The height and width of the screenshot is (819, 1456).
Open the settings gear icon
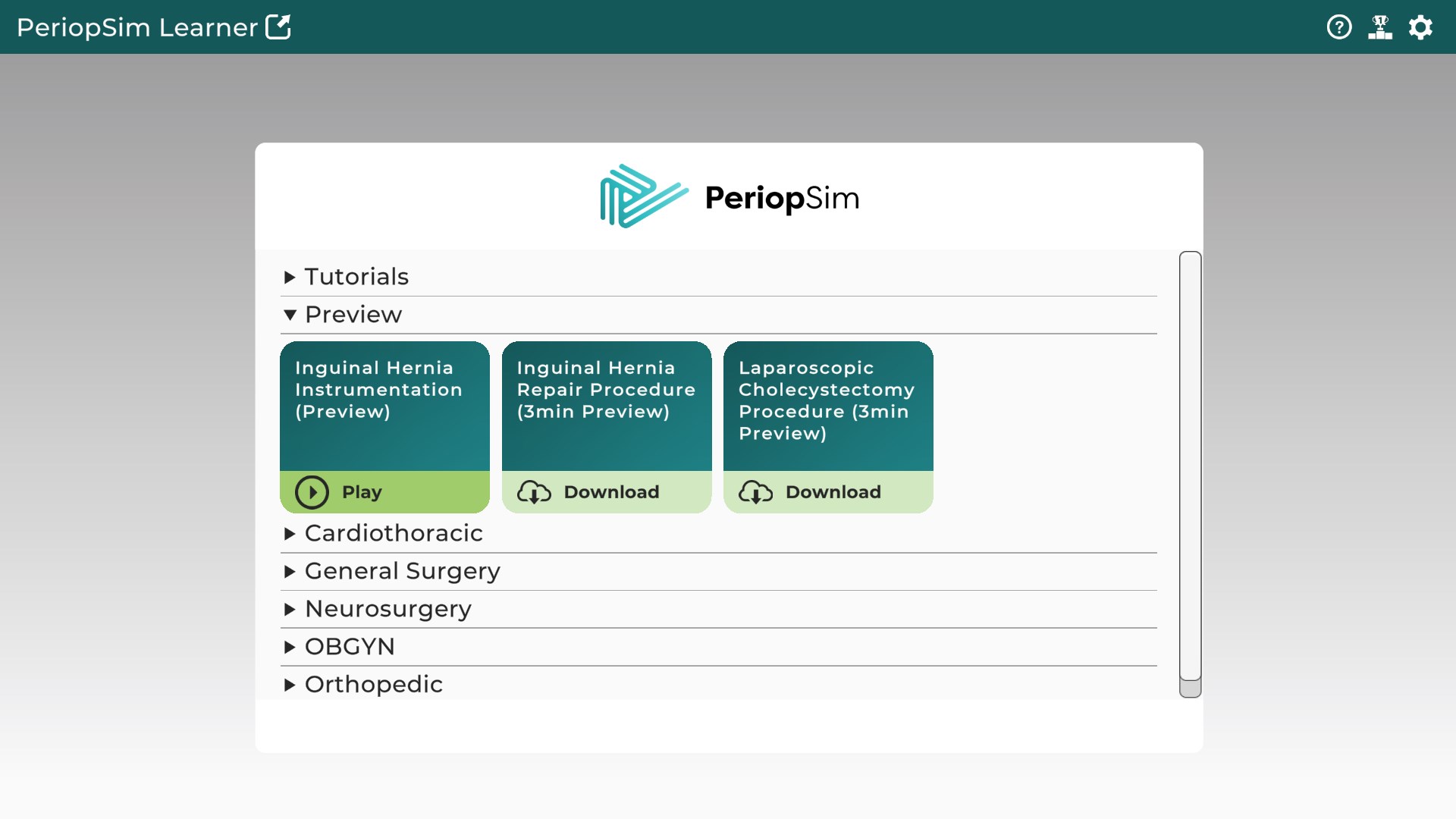coord(1420,27)
